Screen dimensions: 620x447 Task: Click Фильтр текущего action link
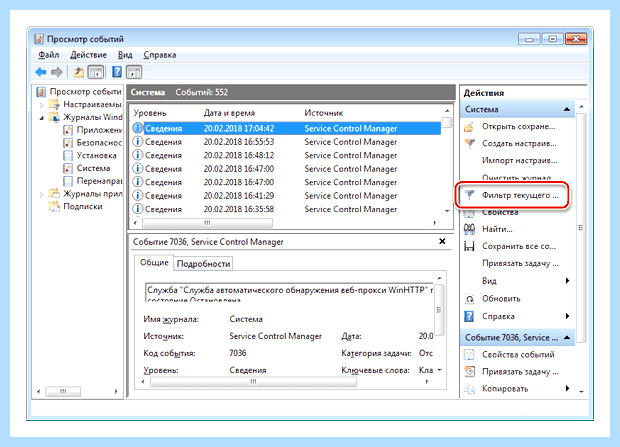click(x=520, y=195)
